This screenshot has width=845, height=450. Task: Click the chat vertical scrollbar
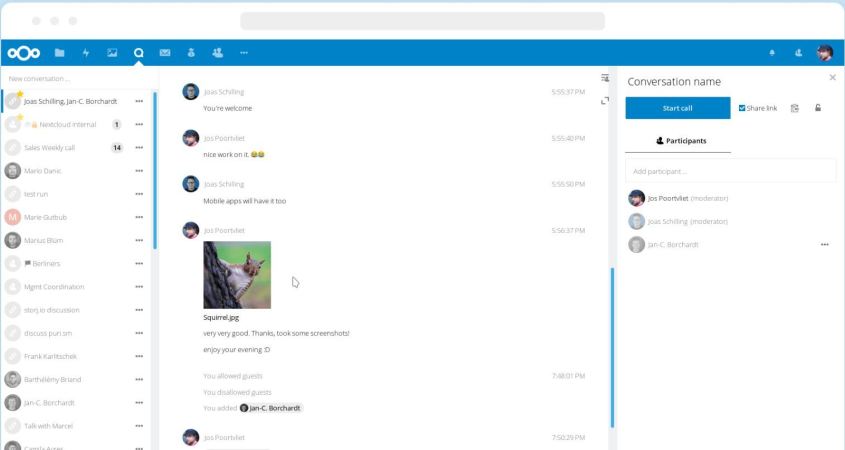click(612, 348)
